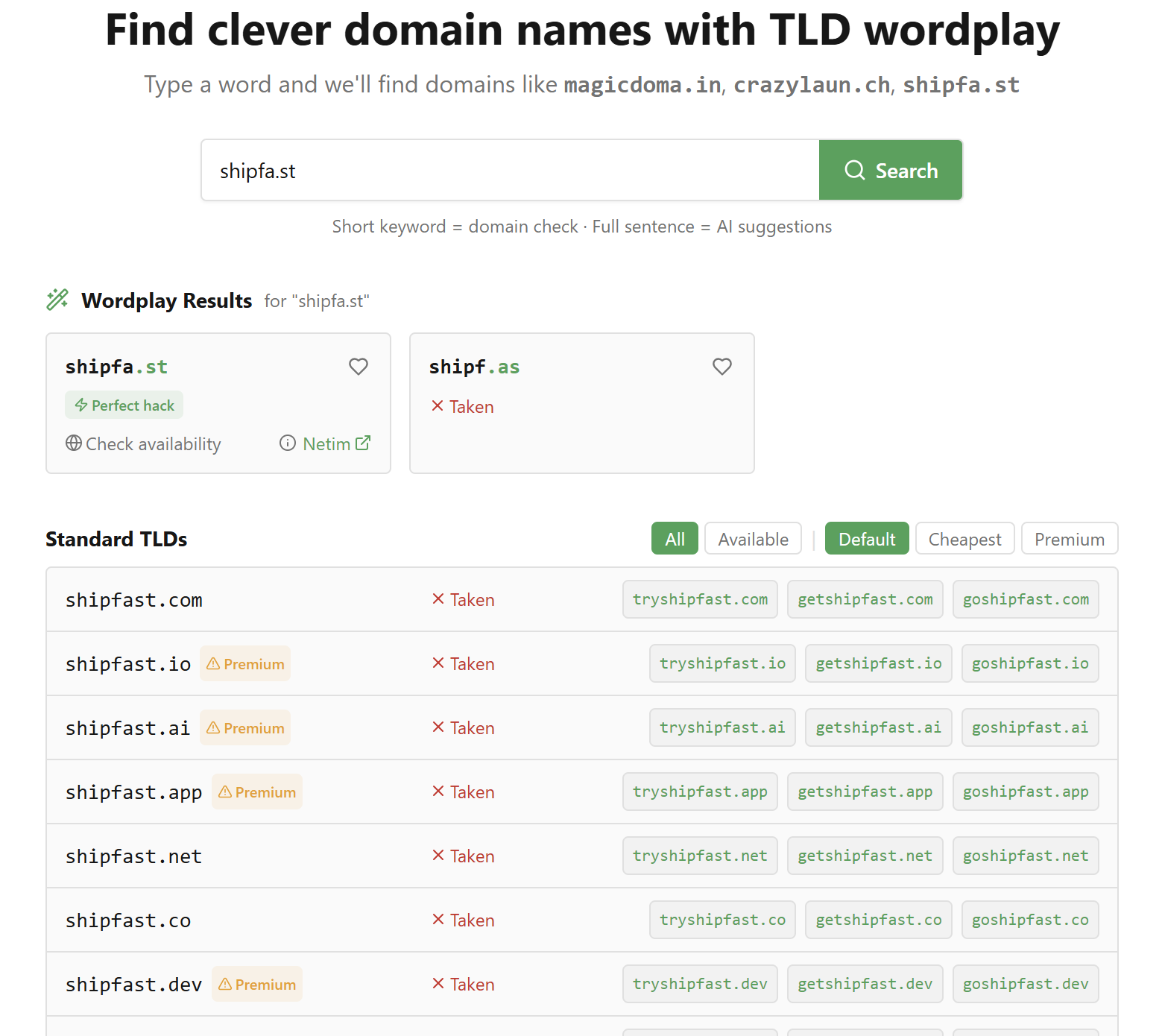Viewport: 1162px width, 1036px height.
Task: Click the globe icon beside Check availability
Action: [x=74, y=443]
